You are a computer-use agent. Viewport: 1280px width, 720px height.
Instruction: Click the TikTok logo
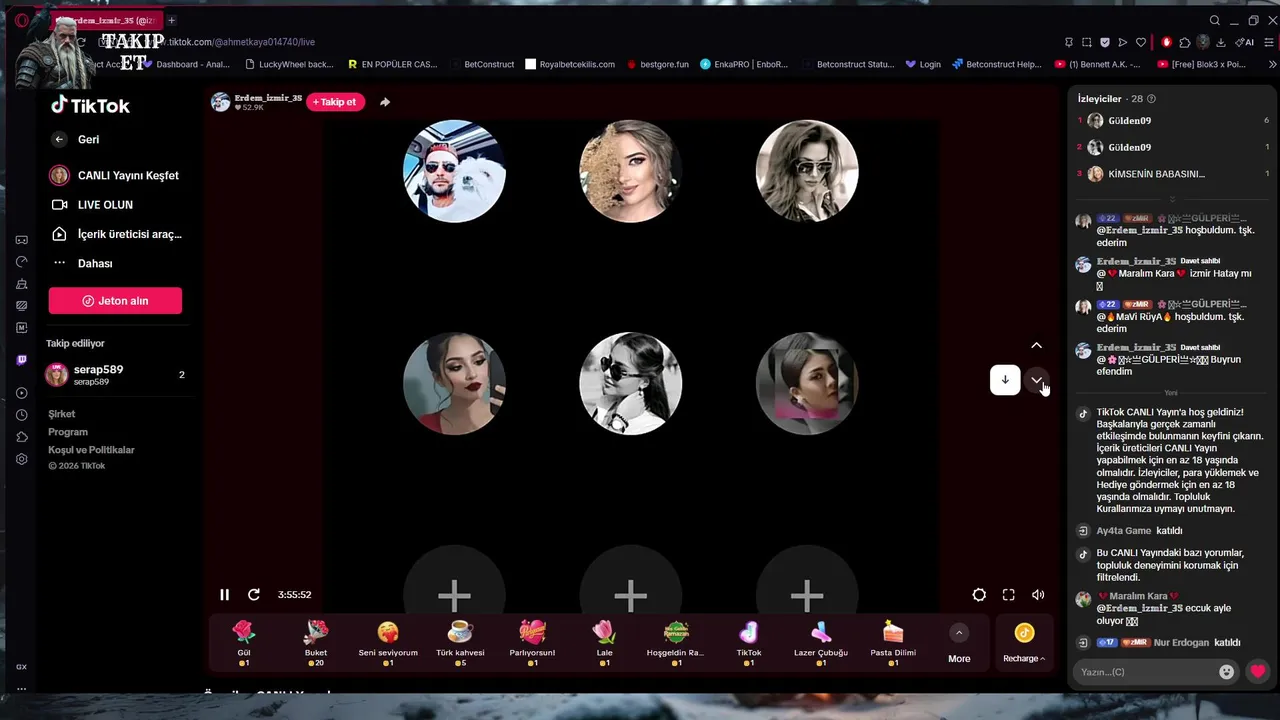[90, 105]
